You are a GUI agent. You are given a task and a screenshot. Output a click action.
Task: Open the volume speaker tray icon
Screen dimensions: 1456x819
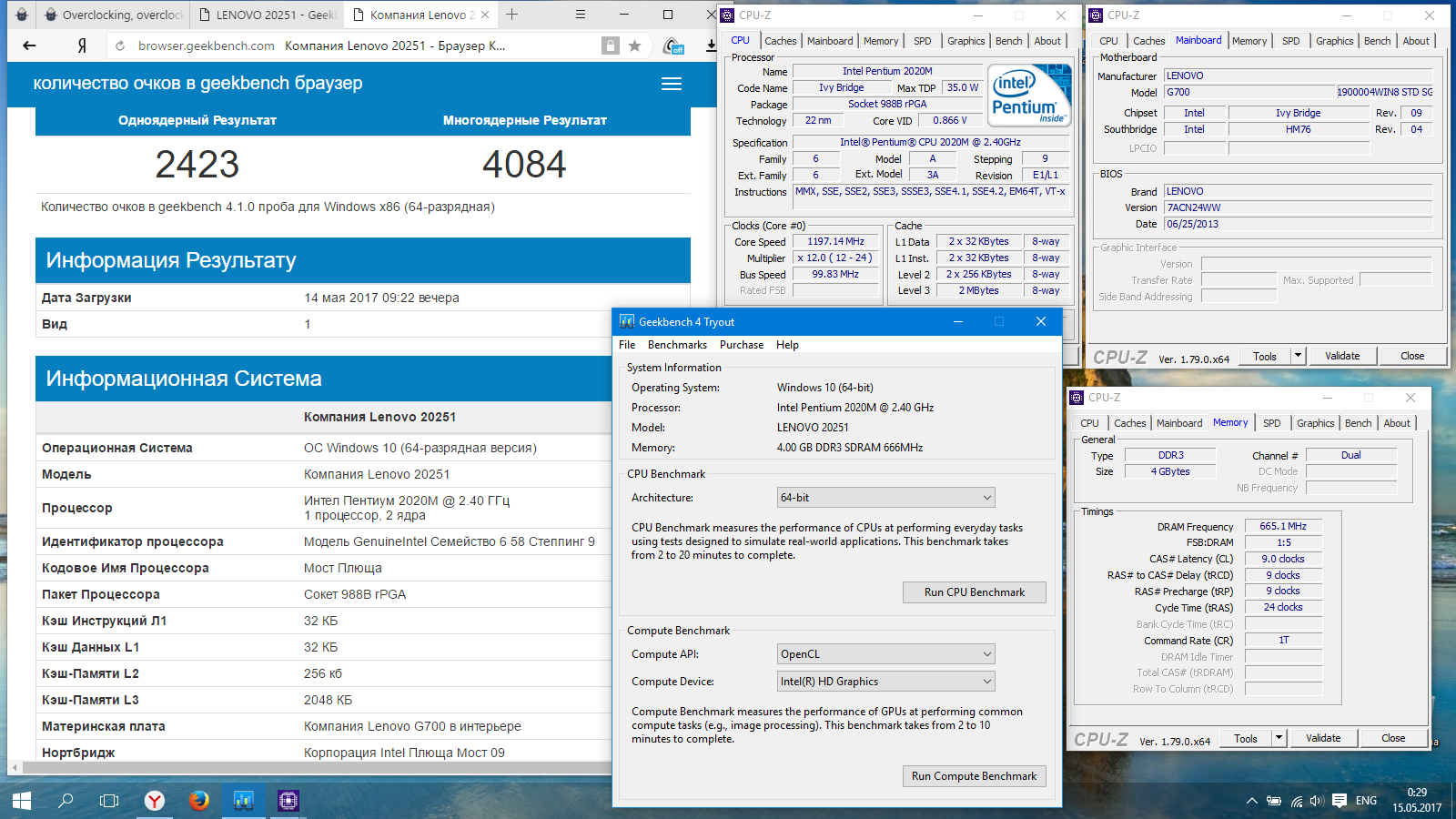pos(1316,801)
